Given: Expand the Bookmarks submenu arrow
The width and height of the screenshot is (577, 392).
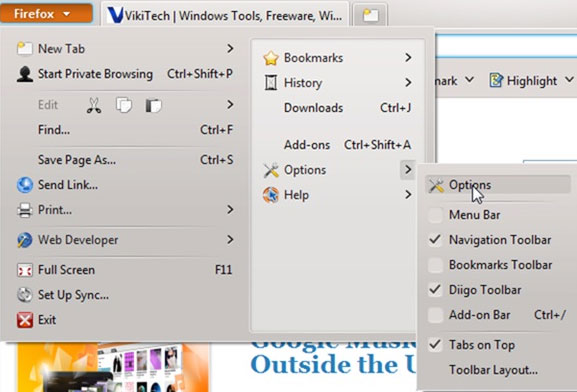Looking at the screenshot, I should [x=408, y=57].
